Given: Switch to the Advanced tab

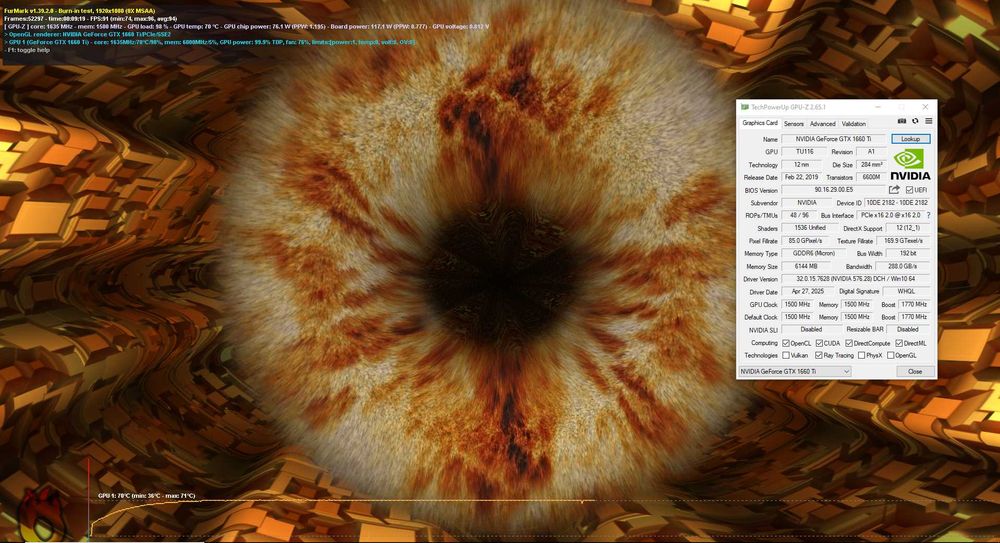Looking at the screenshot, I should (822, 124).
